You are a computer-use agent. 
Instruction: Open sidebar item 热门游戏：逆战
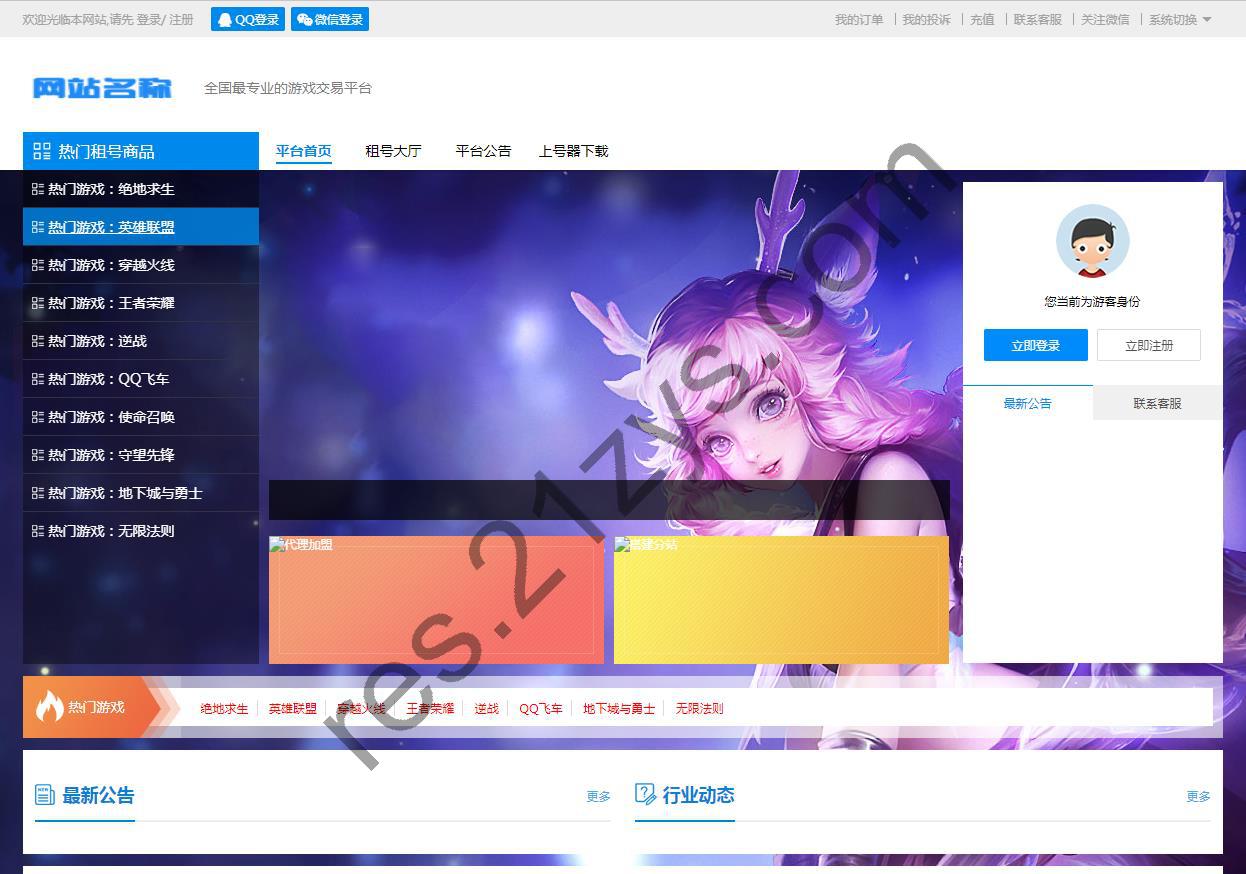(x=141, y=341)
